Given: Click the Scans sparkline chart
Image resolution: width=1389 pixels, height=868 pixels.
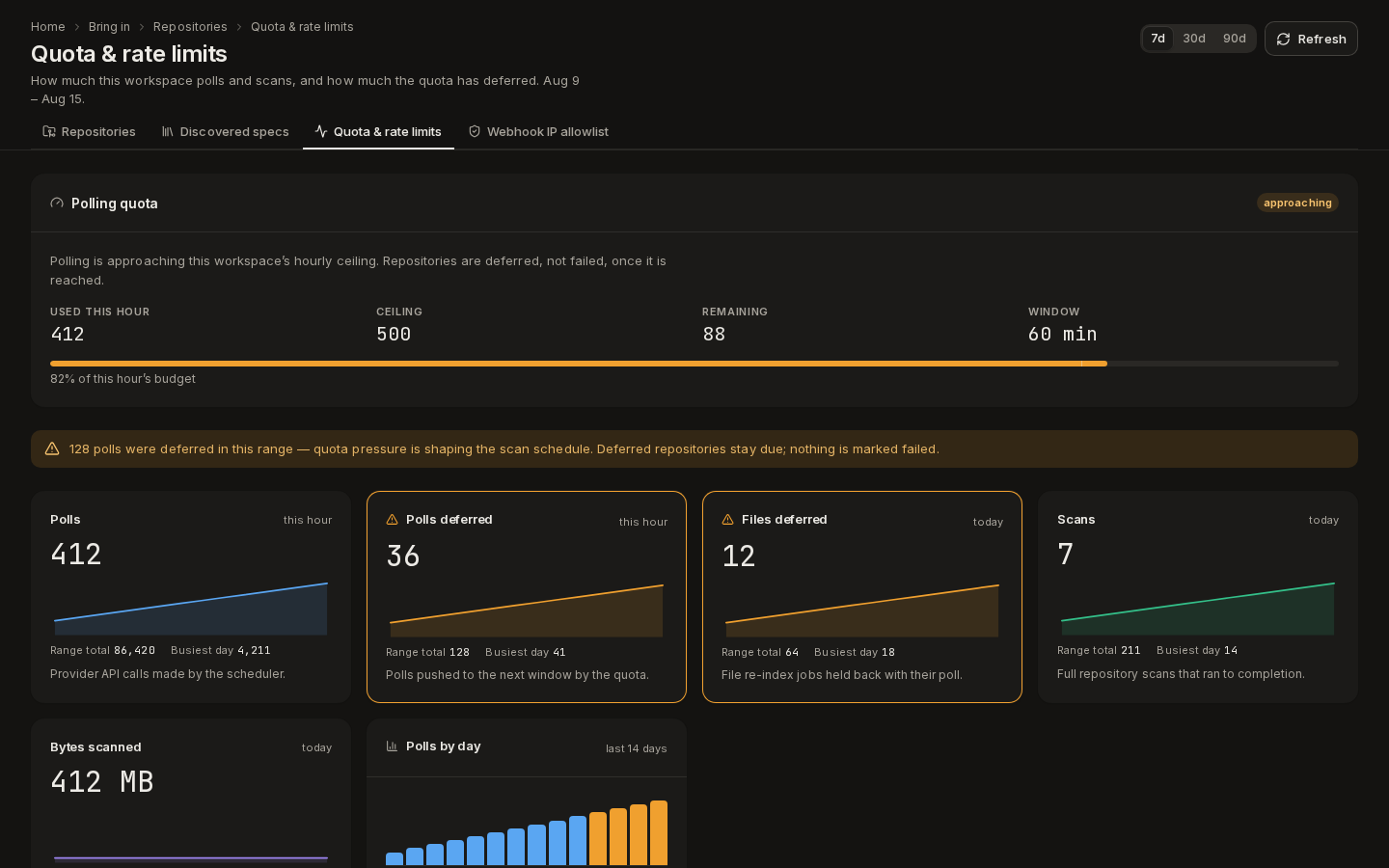Looking at the screenshot, I should (x=1198, y=608).
